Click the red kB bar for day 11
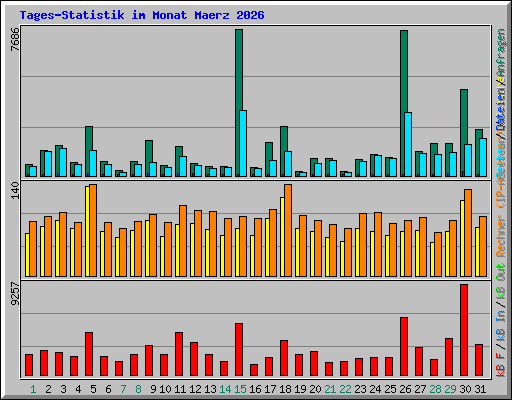This screenshot has height=400, width=512. [x=179, y=354]
